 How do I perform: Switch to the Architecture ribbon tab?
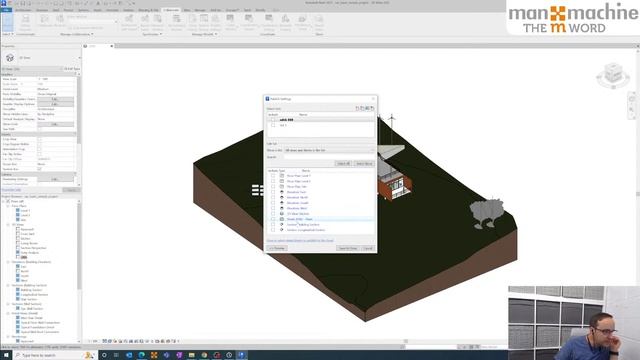tap(23, 10)
